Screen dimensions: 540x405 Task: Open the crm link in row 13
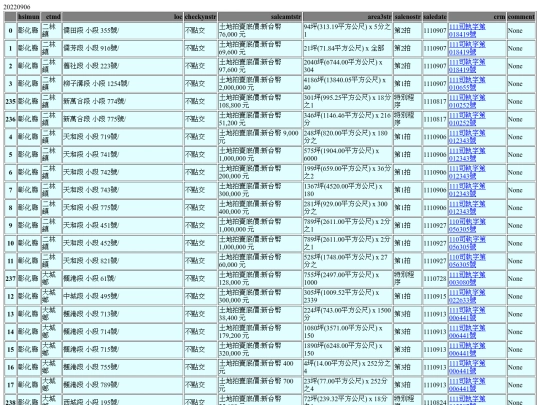pyautogui.click(x=467, y=314)
